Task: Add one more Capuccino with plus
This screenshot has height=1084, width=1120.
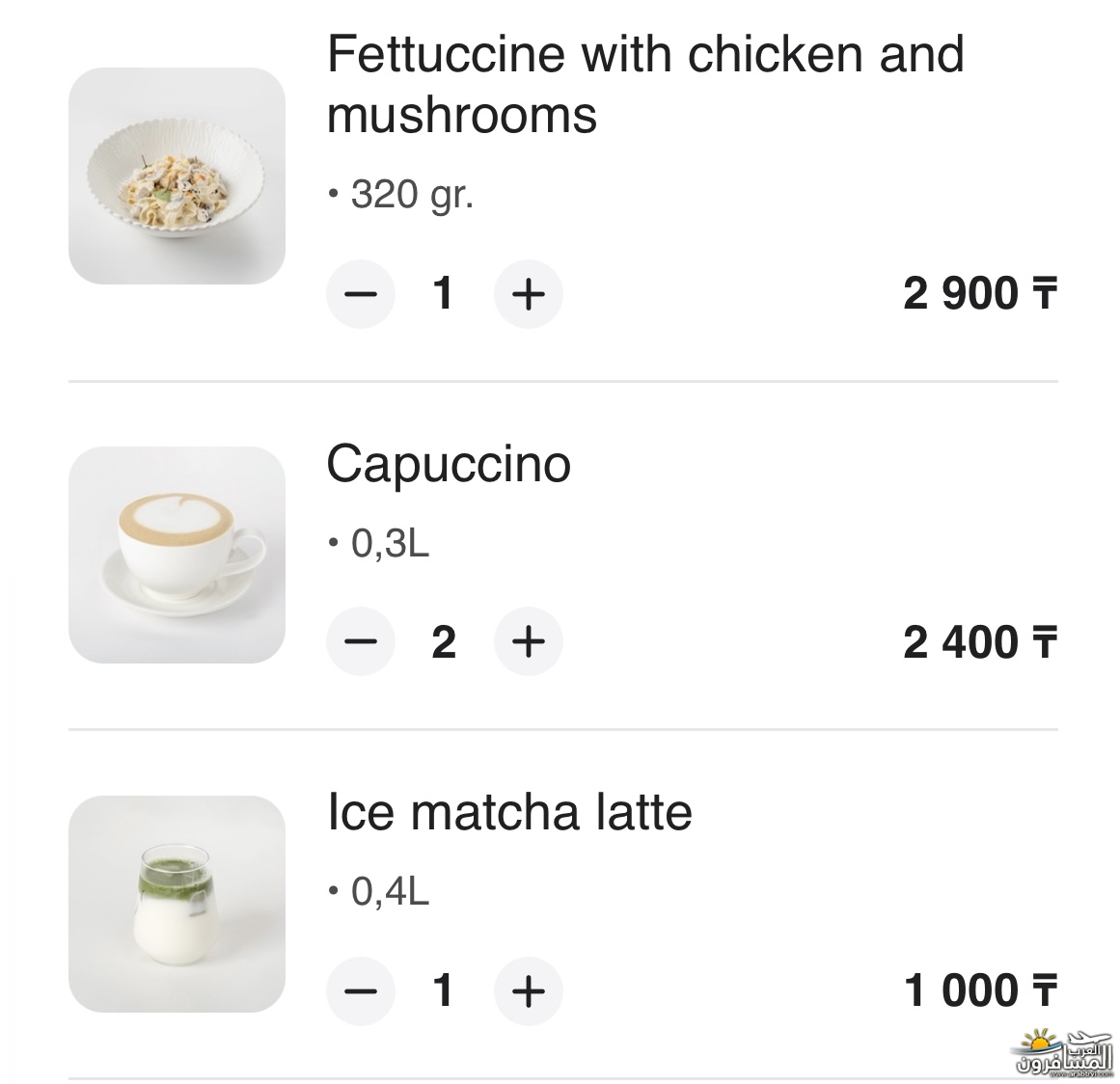Action: (528, 641)
